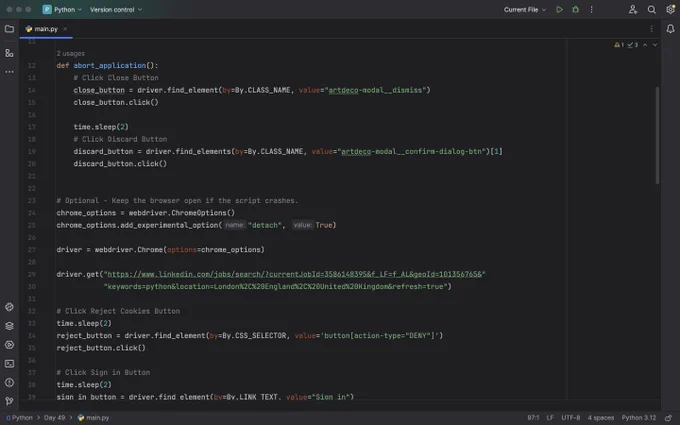Go to next highlighted problem arrow
Viewport: 680px width, 425px height.
[x=655, y=45]
